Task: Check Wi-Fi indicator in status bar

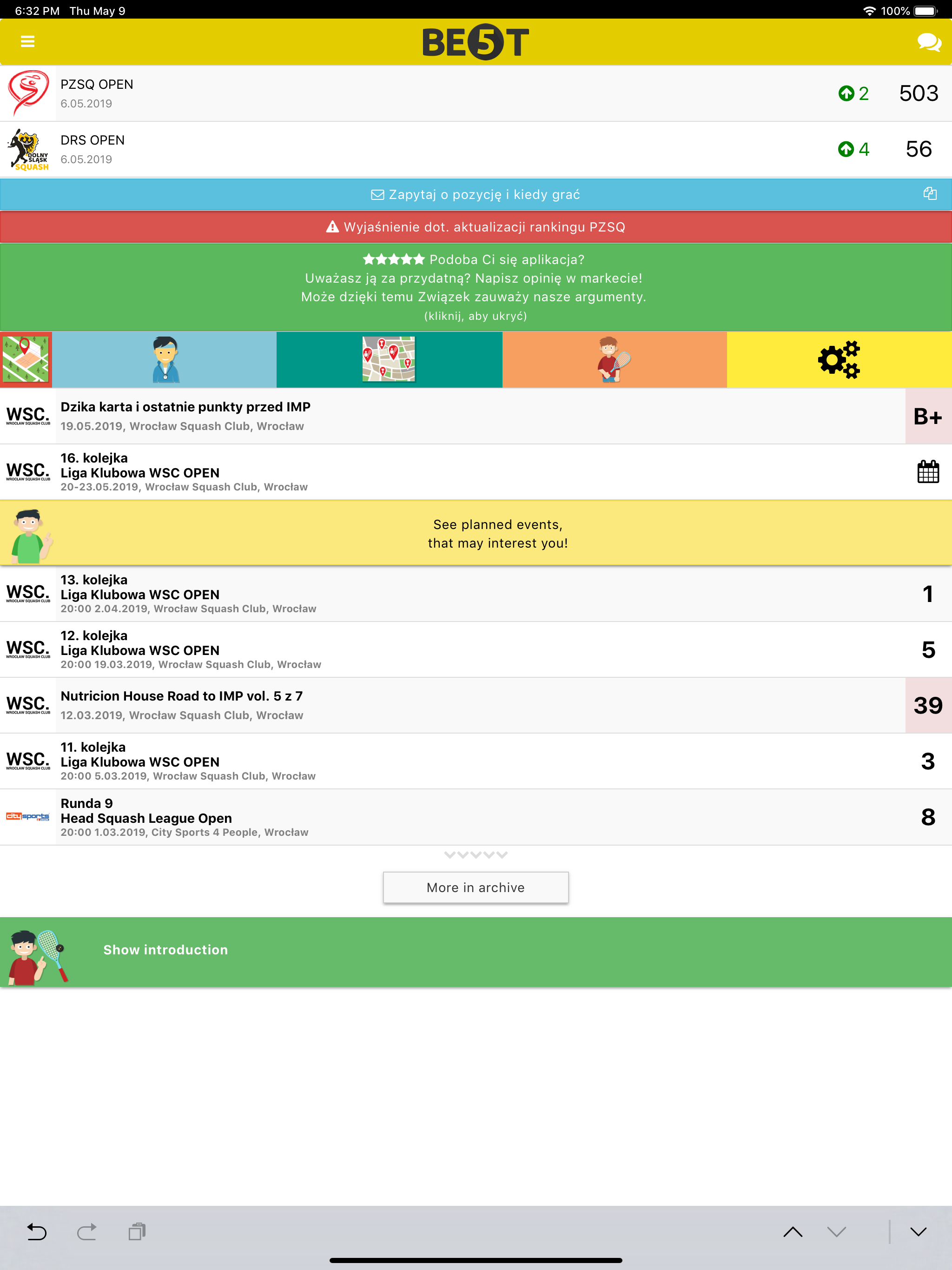Action: coord(869,11)
